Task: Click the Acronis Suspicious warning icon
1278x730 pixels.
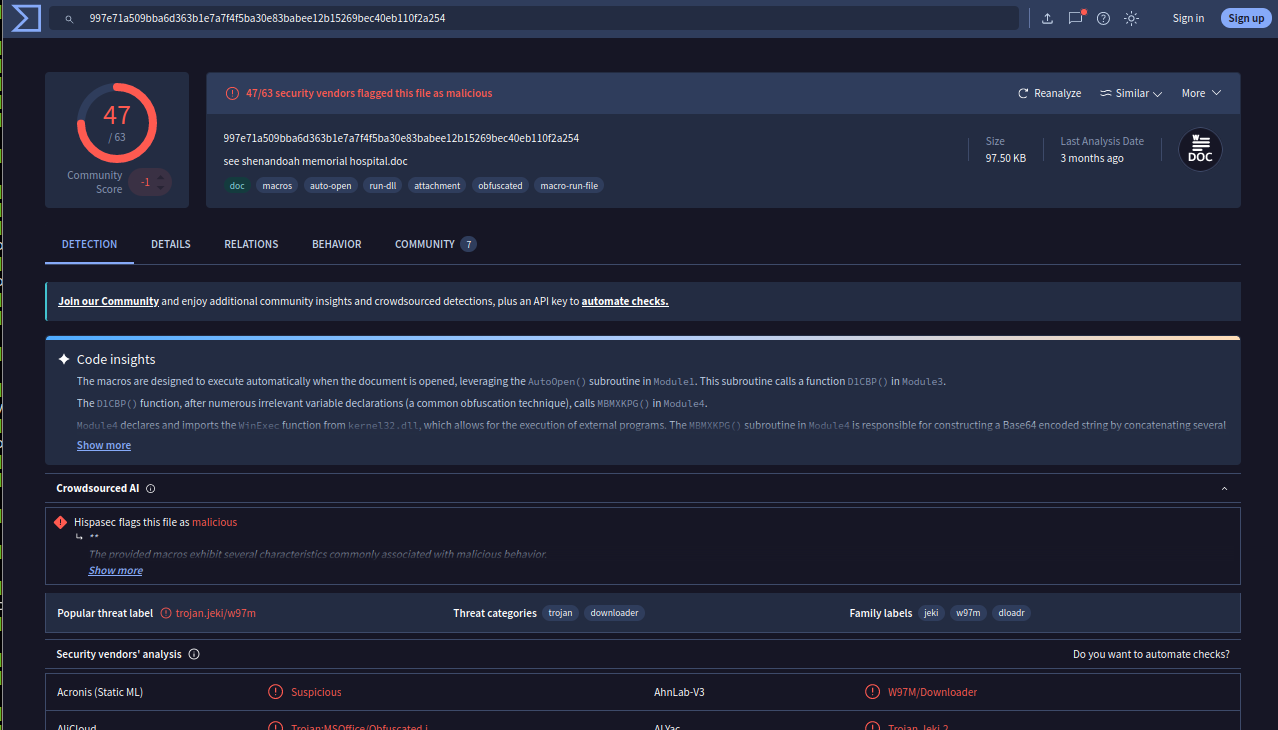Action: [275, 692]
